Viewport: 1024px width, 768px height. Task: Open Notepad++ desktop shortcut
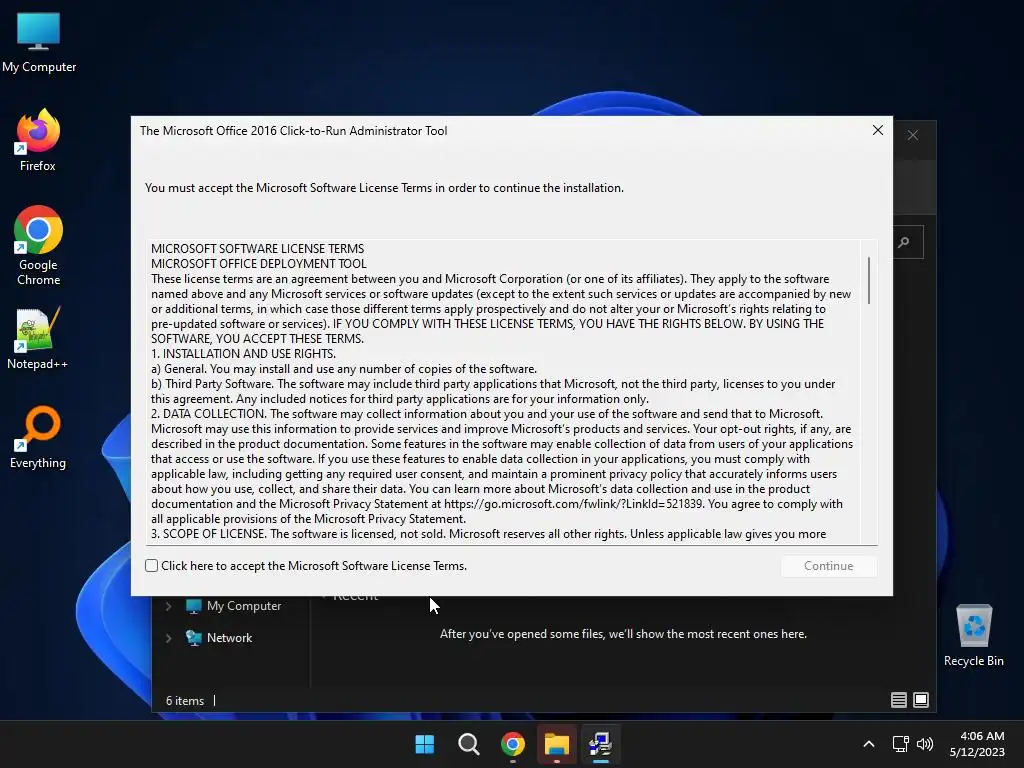pyautogui.click(x=37, y=339)
